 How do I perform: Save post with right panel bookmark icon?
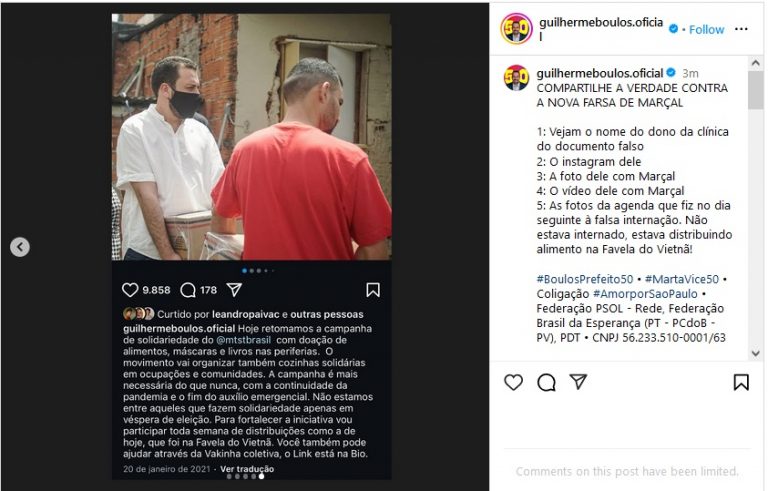pos(741,382)
